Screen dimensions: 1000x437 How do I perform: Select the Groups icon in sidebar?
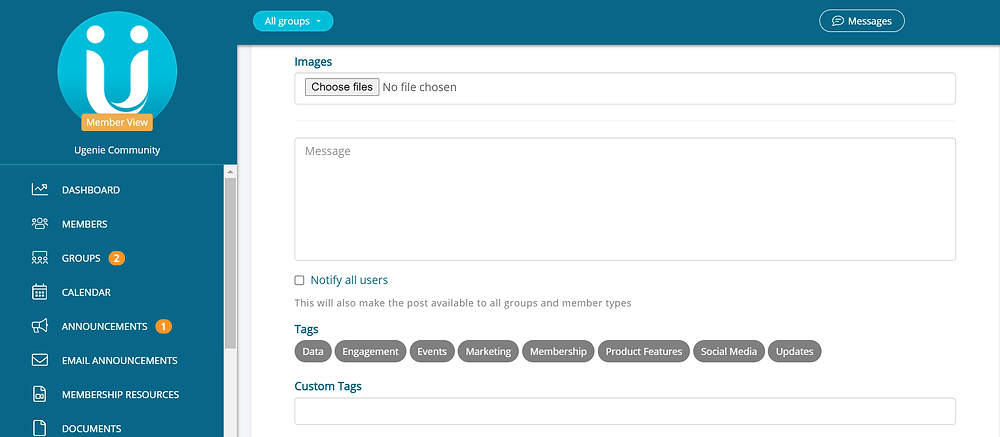[40, 258]
